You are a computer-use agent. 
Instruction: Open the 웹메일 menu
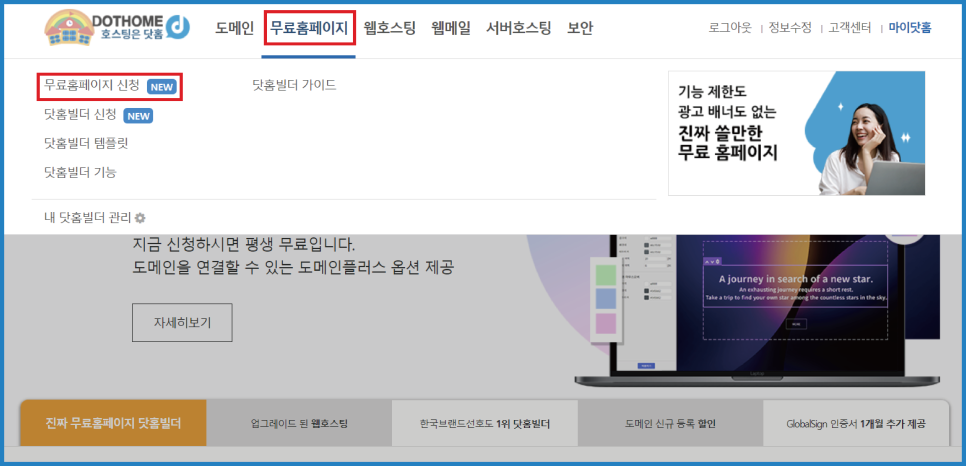tap(452, 28)
